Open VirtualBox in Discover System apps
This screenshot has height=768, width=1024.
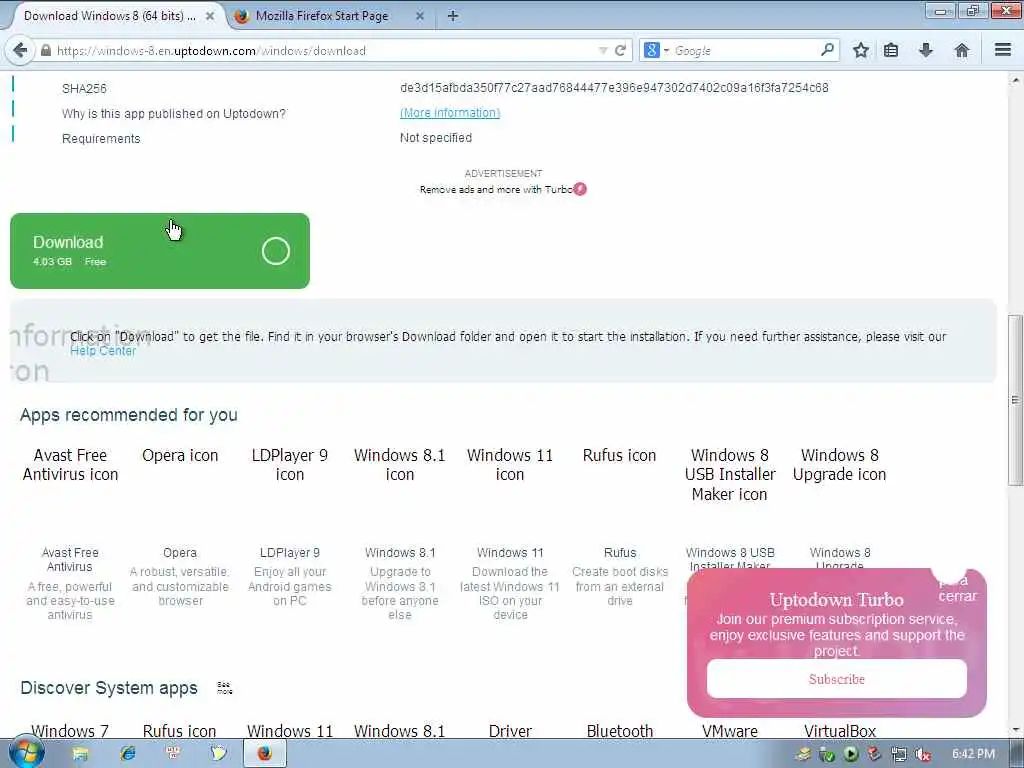[840, 731]
